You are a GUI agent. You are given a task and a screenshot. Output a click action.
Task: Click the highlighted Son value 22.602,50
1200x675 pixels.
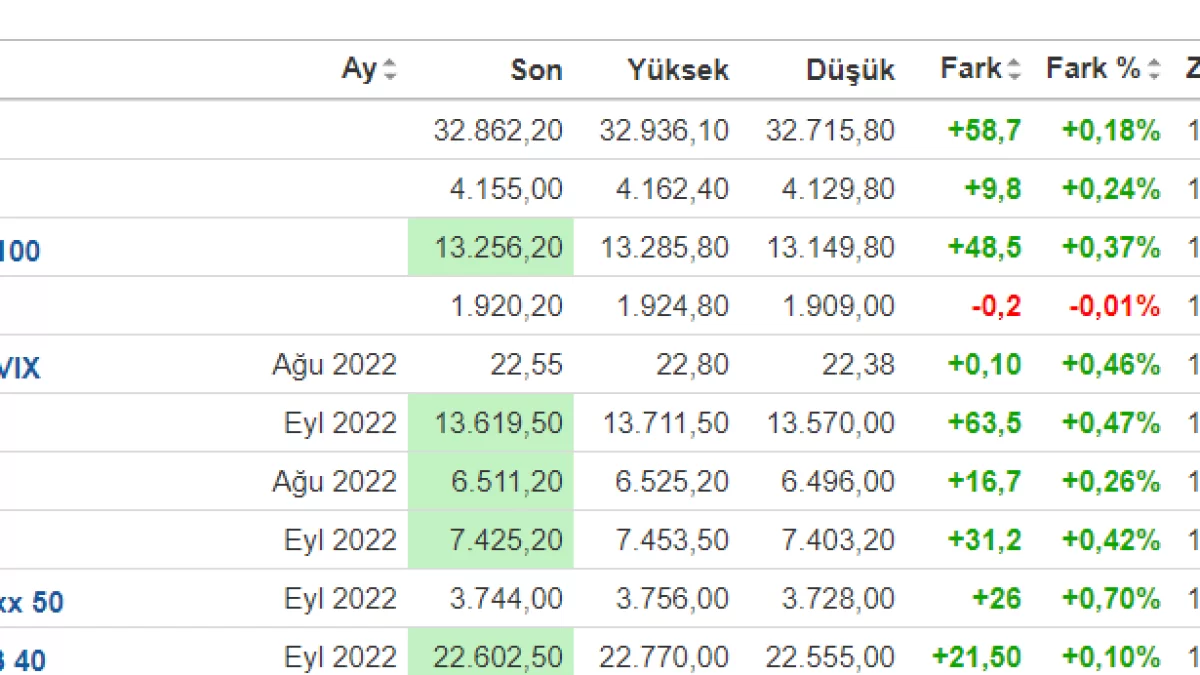pos(498,657)
